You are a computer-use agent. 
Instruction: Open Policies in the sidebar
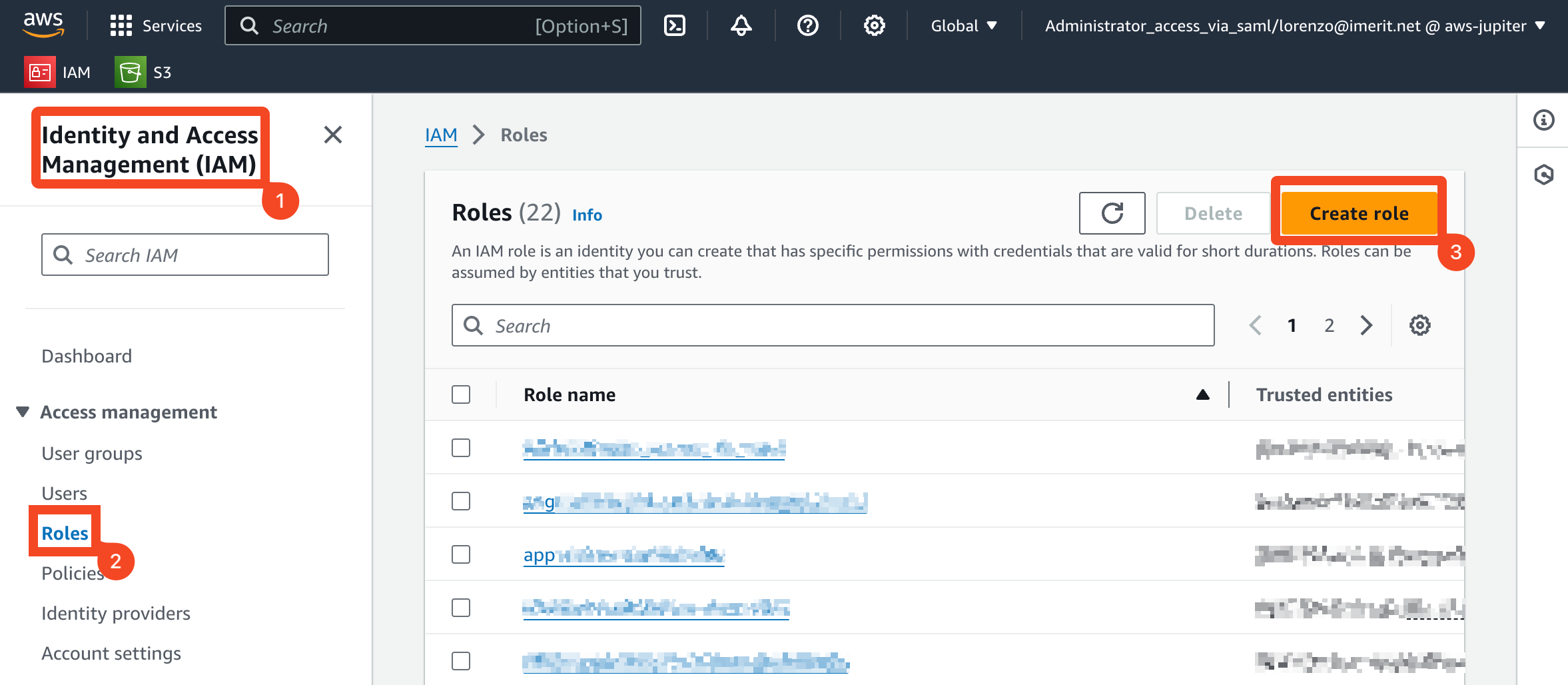click(73, 573)
